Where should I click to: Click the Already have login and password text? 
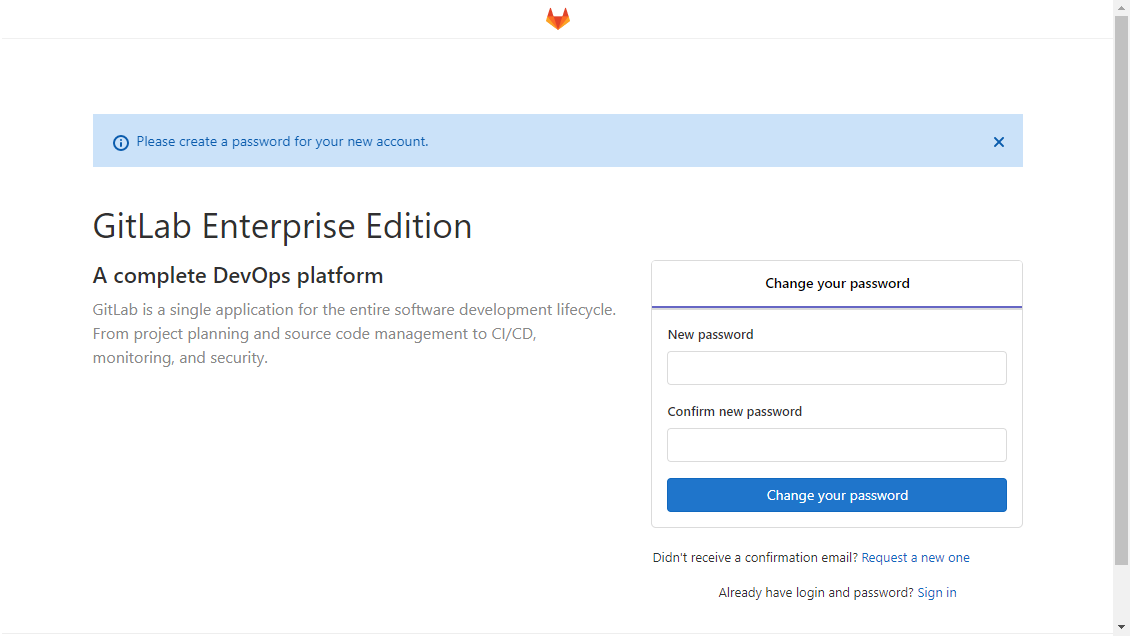[x=816, y=592]
